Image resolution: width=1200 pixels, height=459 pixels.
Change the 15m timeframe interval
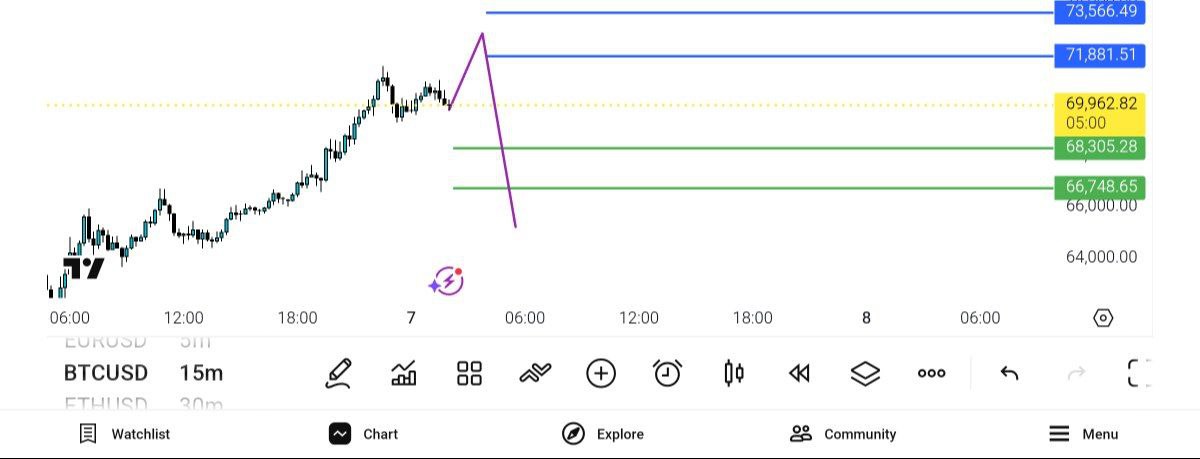[201, 374]
